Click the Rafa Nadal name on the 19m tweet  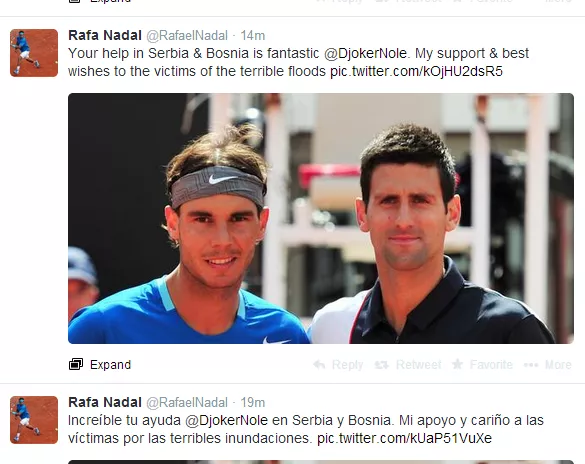[105, 402]
